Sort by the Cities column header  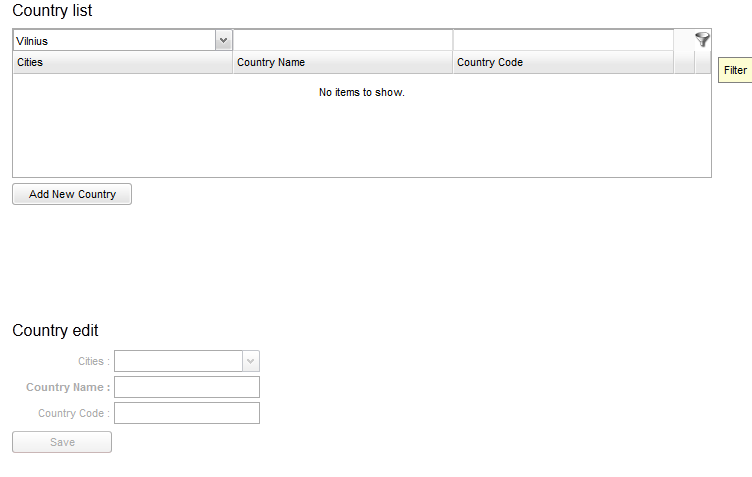coord(122,62)
